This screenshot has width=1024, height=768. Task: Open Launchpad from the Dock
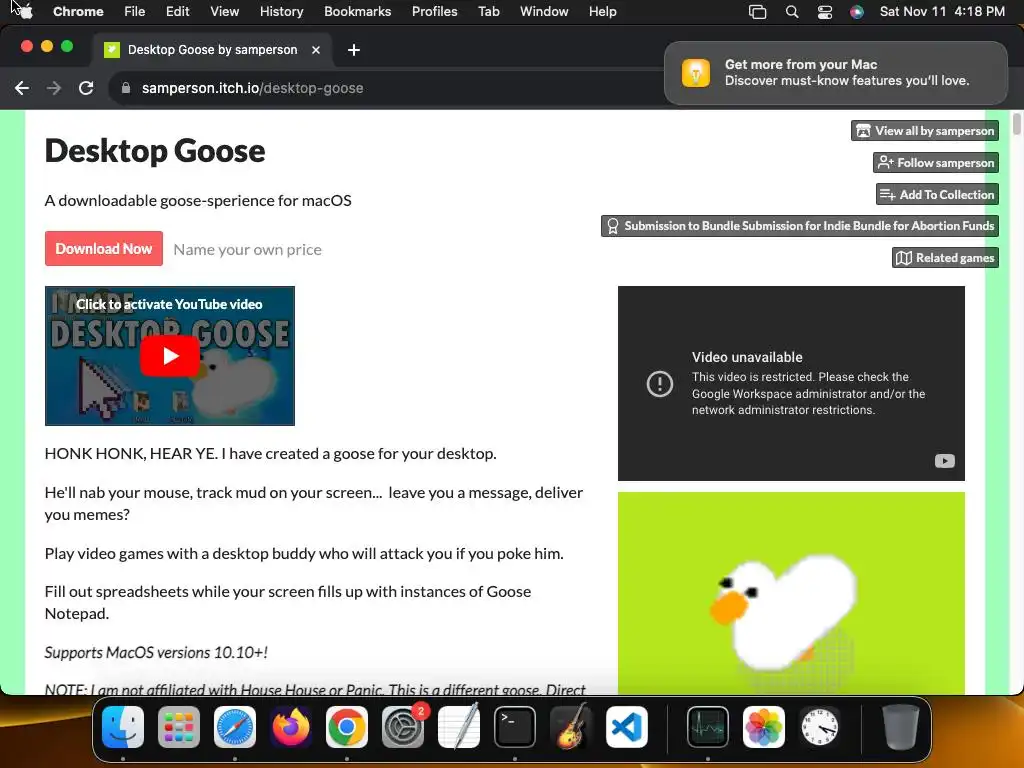coord(179,727)
